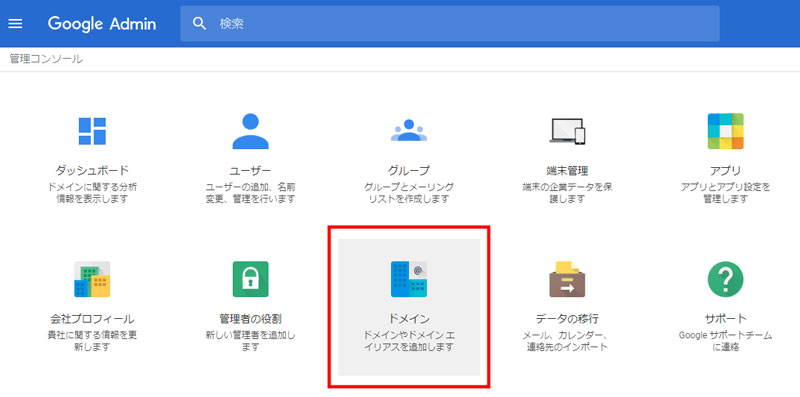Click the 会社プロフィール title text
The image size is (800, 397).
pos(92,319)
